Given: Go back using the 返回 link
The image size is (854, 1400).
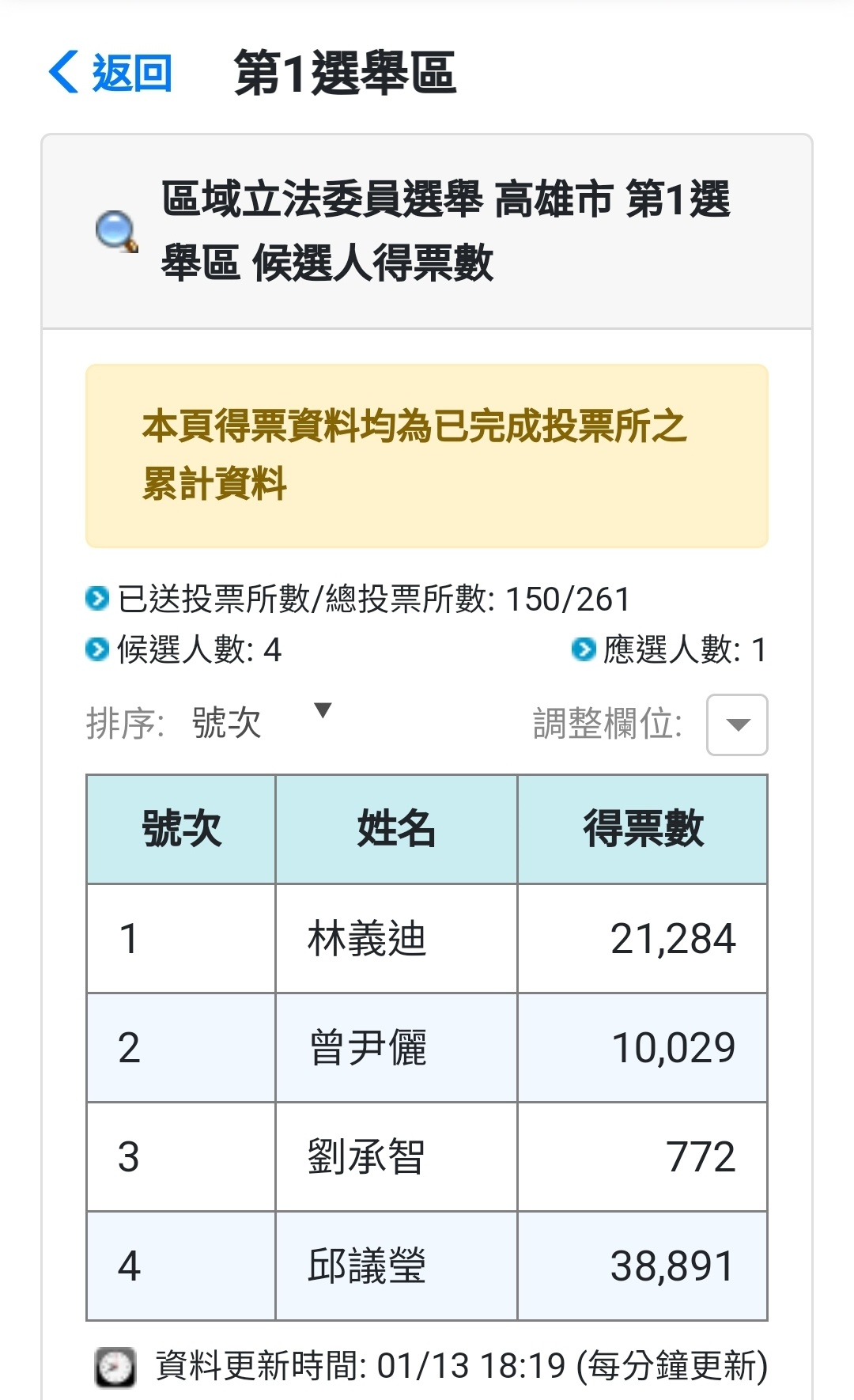Looking at the screenshot, I should point(111,73).
